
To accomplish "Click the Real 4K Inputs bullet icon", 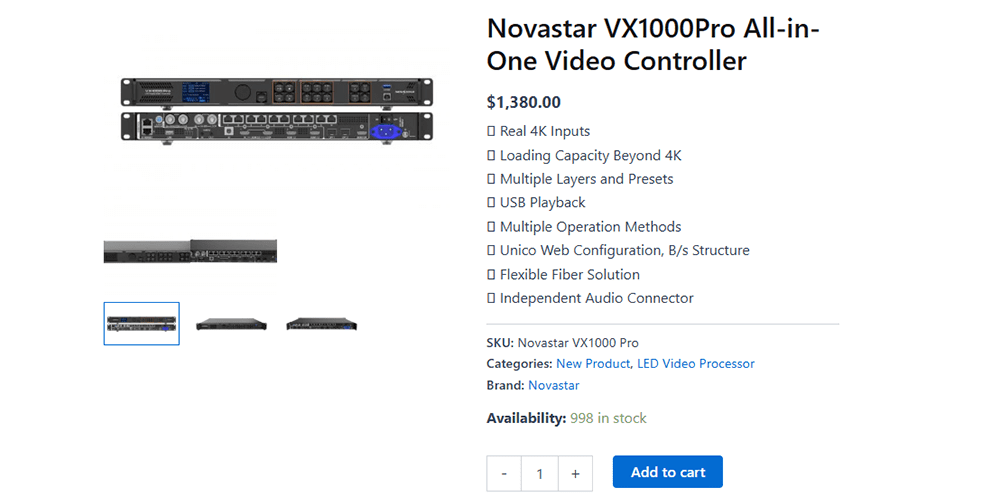I will point(491,131).
